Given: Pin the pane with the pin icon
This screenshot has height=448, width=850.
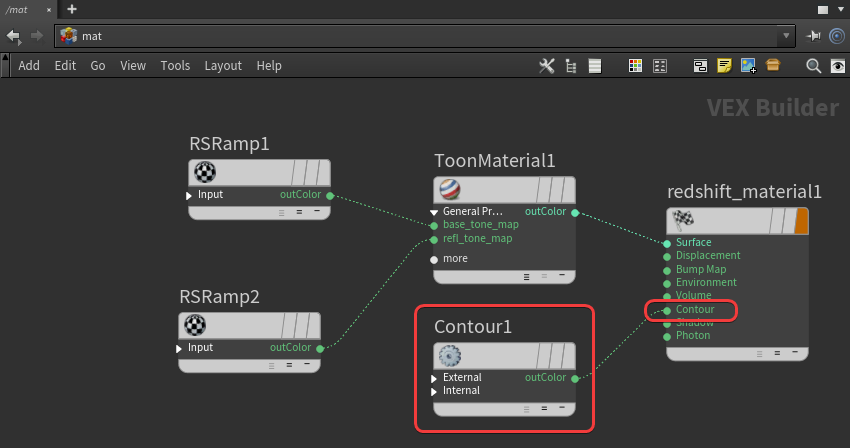Looking at the screenshot, I should pyautogui.click(x=813, y=36).
